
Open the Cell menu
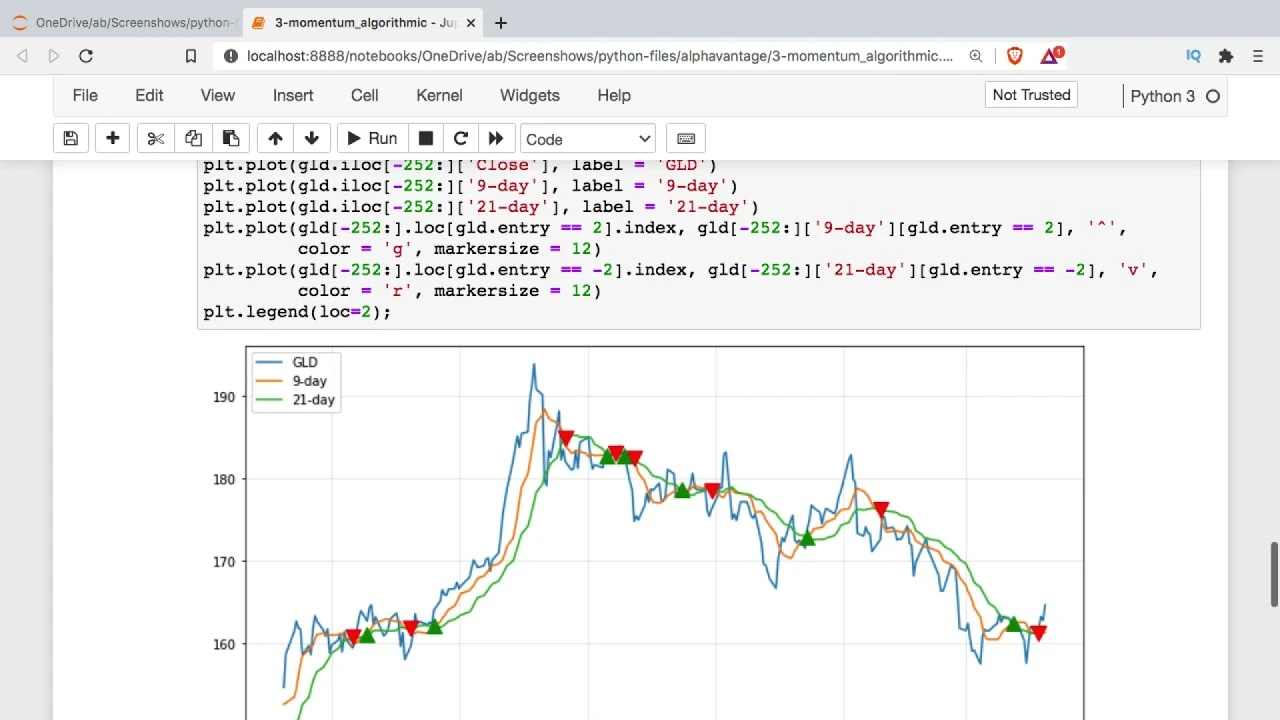point(364,95)
